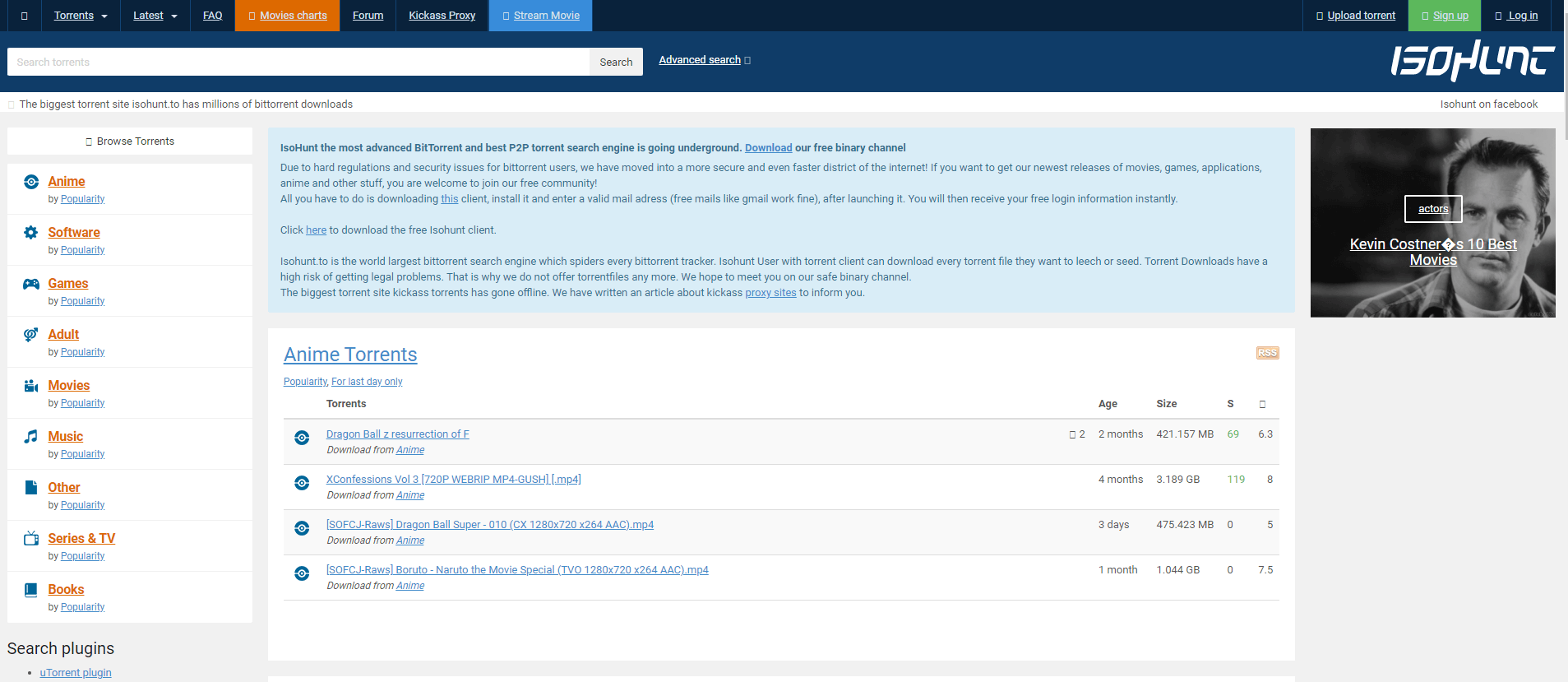
Task: Open Dragon Ball Super 010 torrent link
Action: (490, 525)
